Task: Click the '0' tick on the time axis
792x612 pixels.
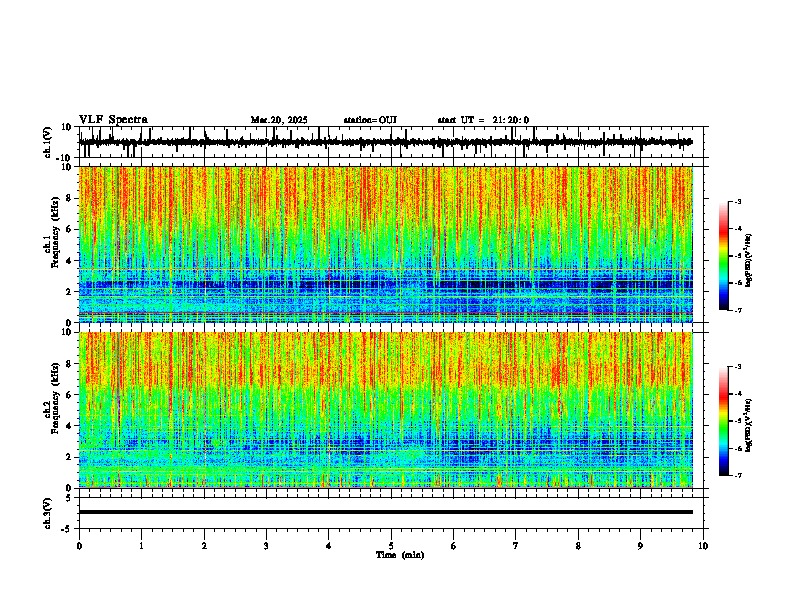Action: (x=79, y=546)
